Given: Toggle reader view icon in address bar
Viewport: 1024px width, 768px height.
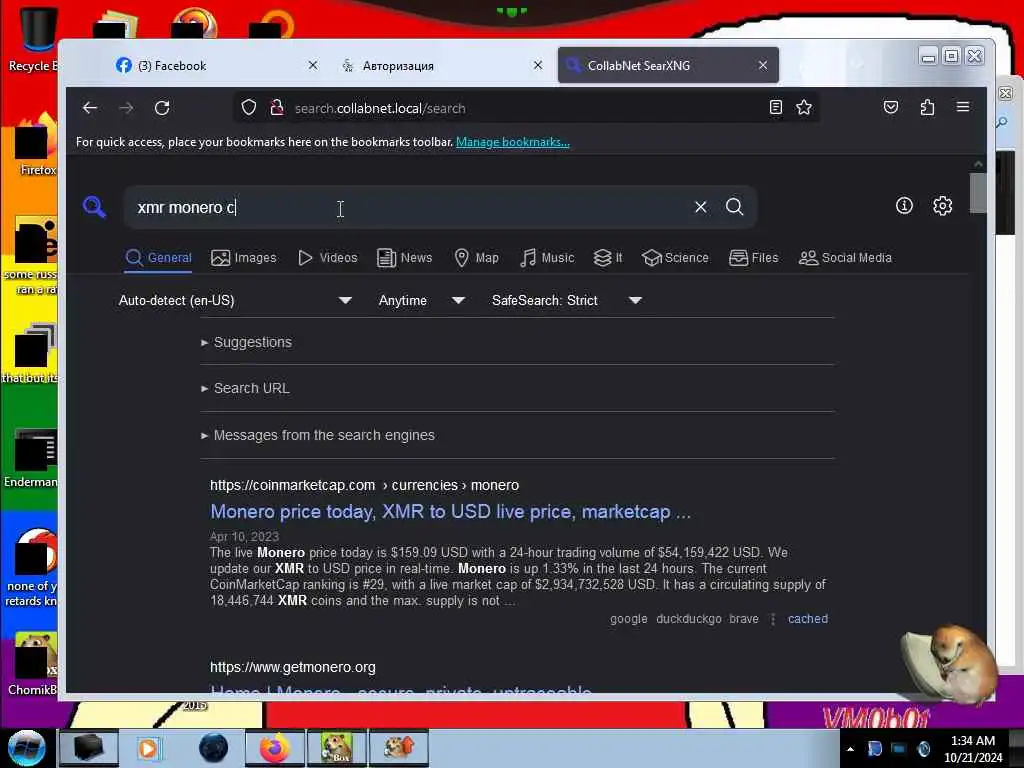Looking at the screenshot, I should pyautogui.click(x=775, y=107).
